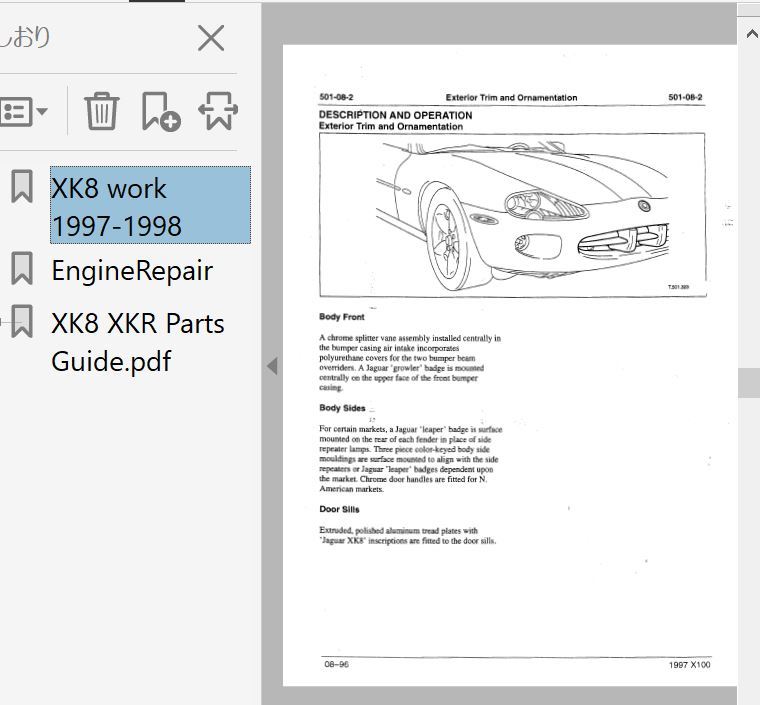760x705 pixels.
Task: Click the bookmark icon beside XK8 XKR Parts Guide.pdf
Action: [x=22, y=321]
